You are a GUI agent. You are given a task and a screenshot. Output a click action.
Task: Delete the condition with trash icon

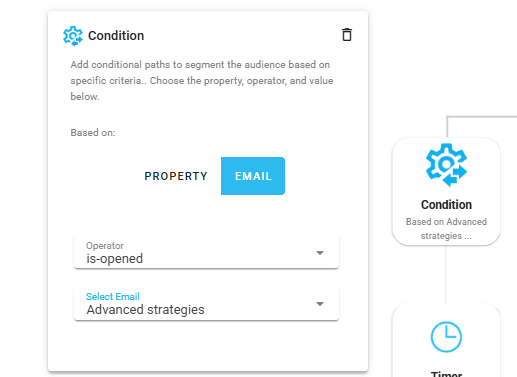[x=347, y=35]
